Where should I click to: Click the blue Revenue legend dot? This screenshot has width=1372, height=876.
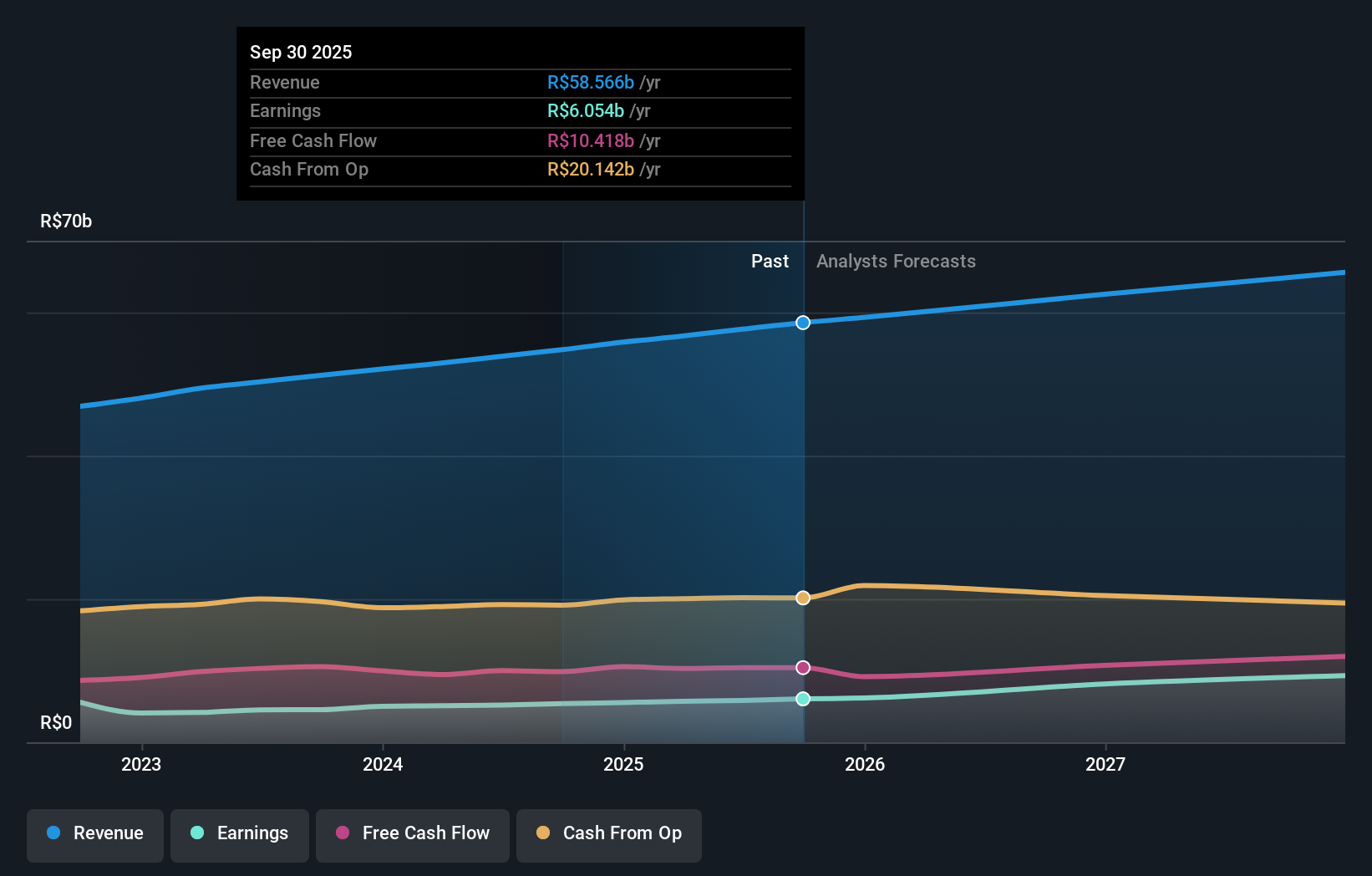click(x=52, y=833)
